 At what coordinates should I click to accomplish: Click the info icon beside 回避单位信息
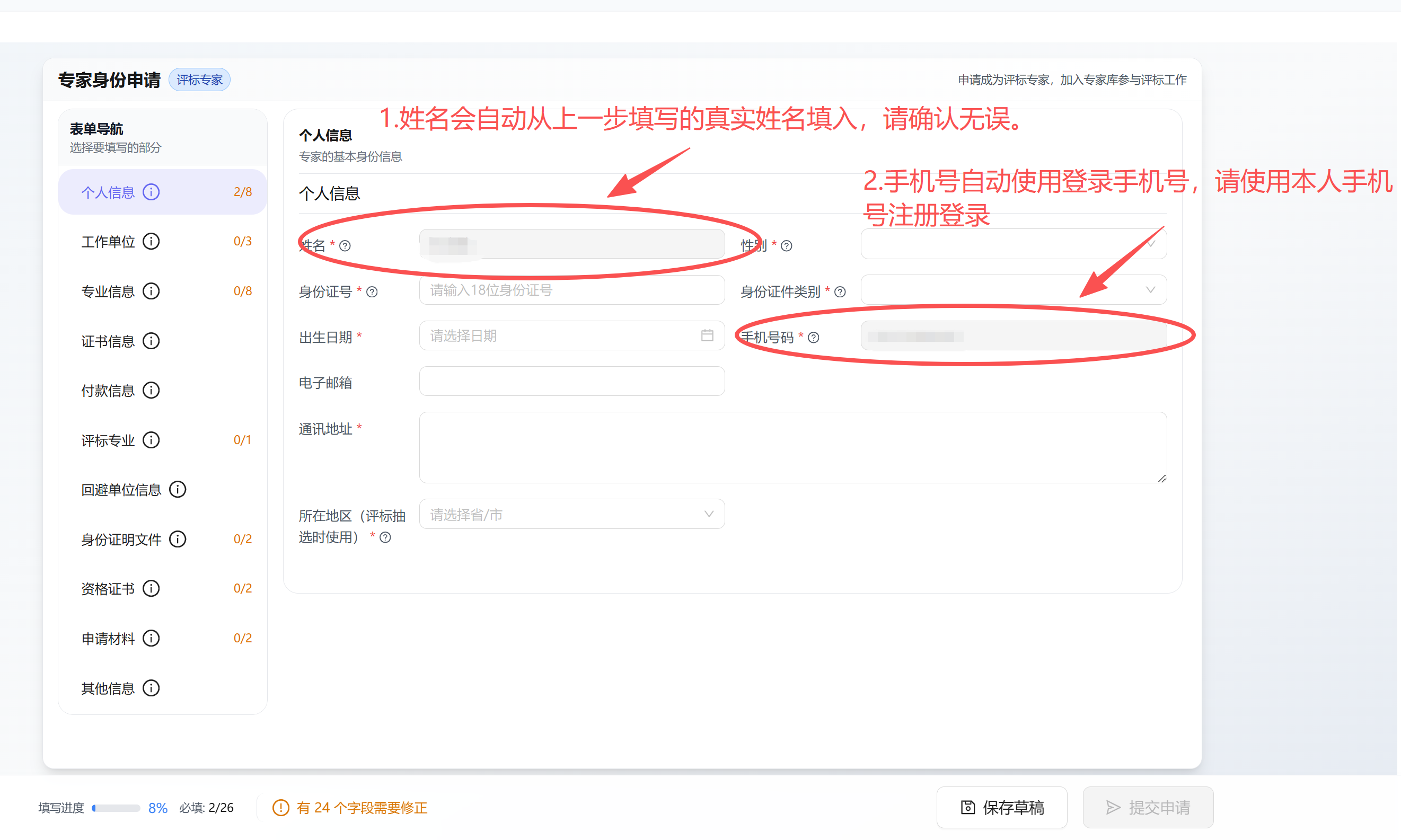coord(178,489)
